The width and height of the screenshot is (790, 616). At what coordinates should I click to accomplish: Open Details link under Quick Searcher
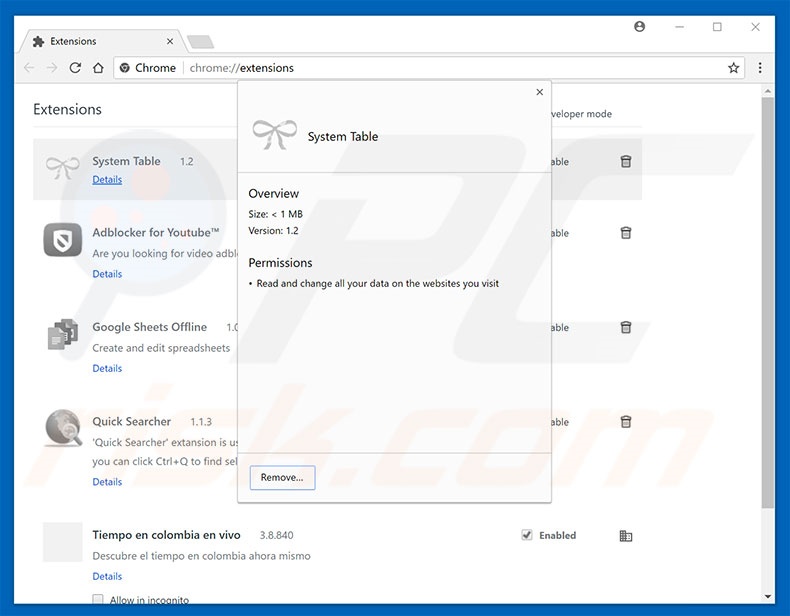coord(107,482)
